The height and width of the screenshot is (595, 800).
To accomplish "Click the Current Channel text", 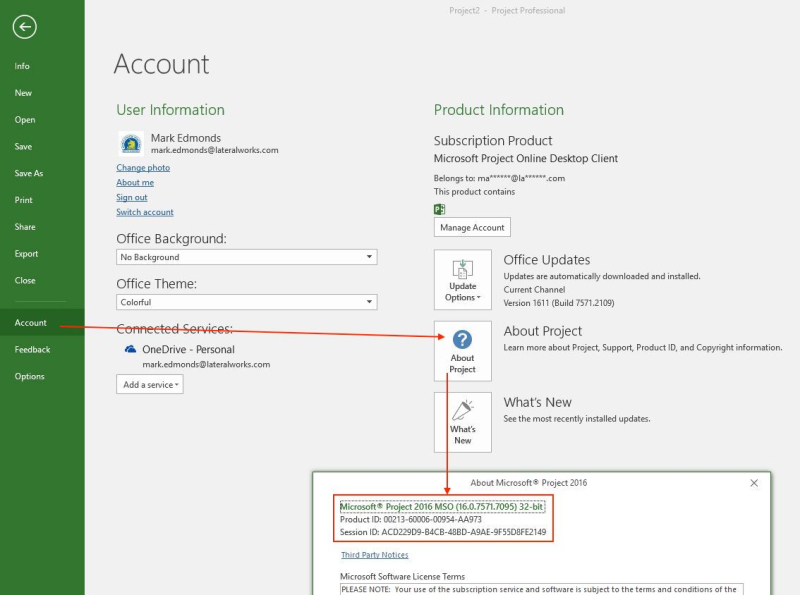I will (x=534, y=289).
